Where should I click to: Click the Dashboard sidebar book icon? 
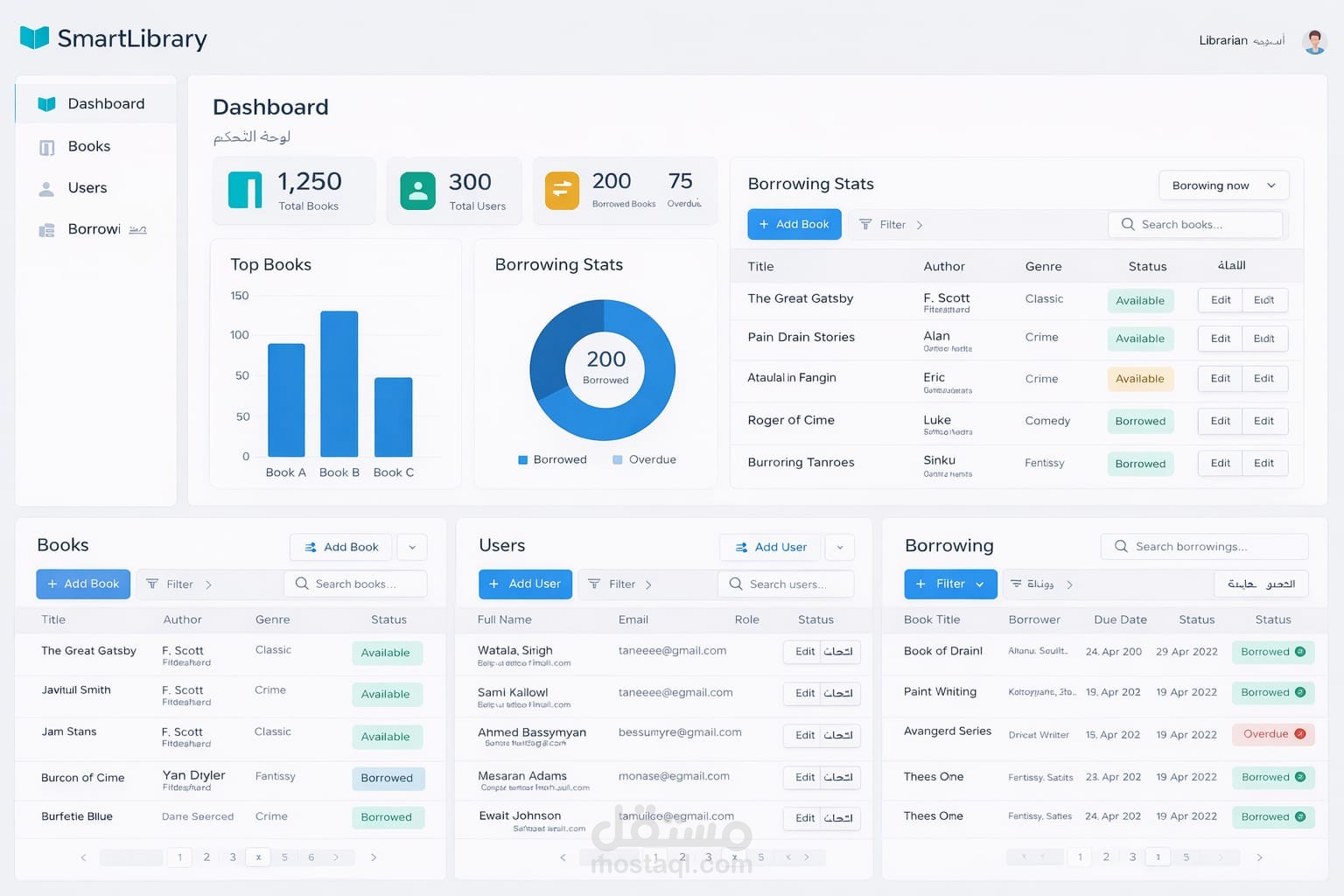click(46, 104)
